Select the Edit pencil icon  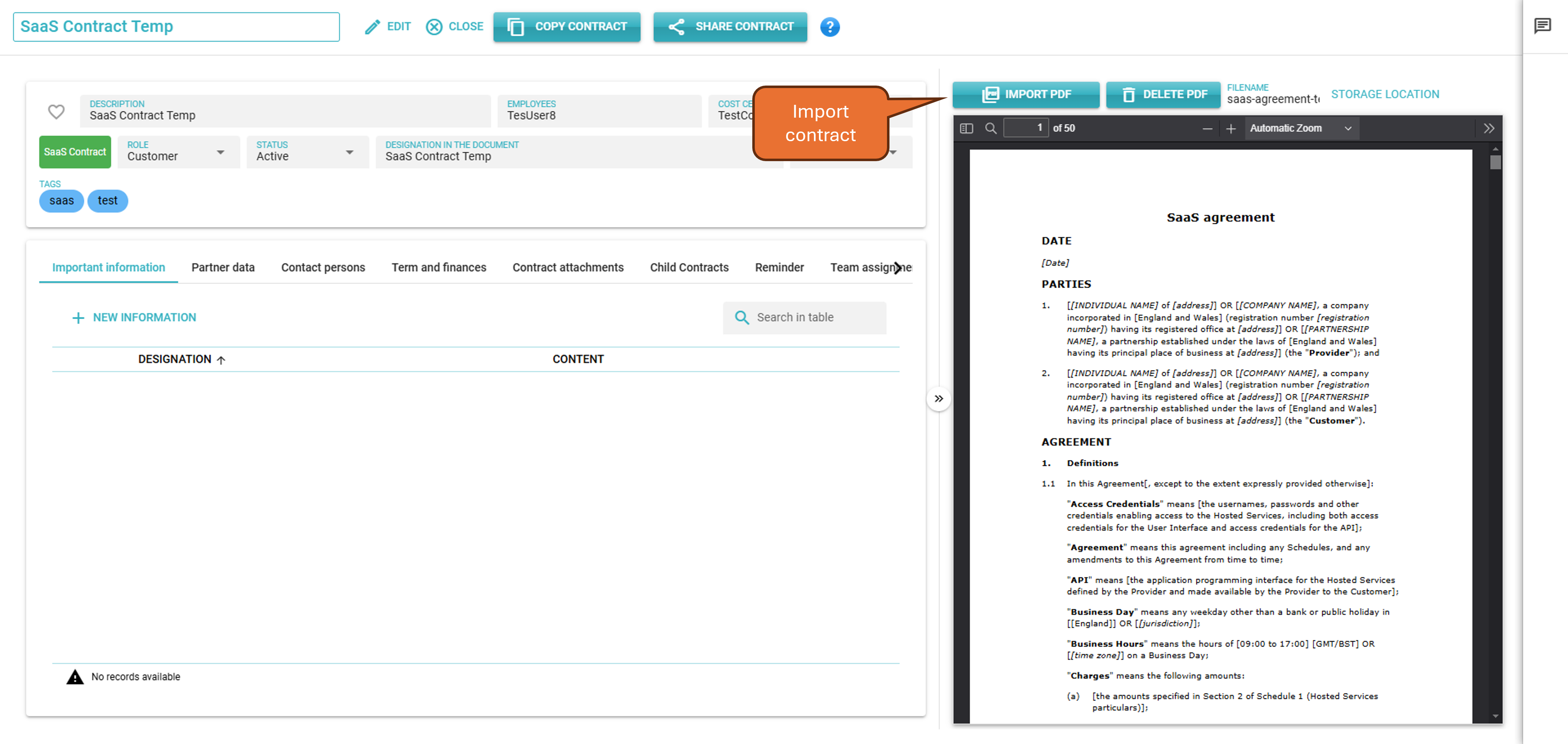coord(372,27)
